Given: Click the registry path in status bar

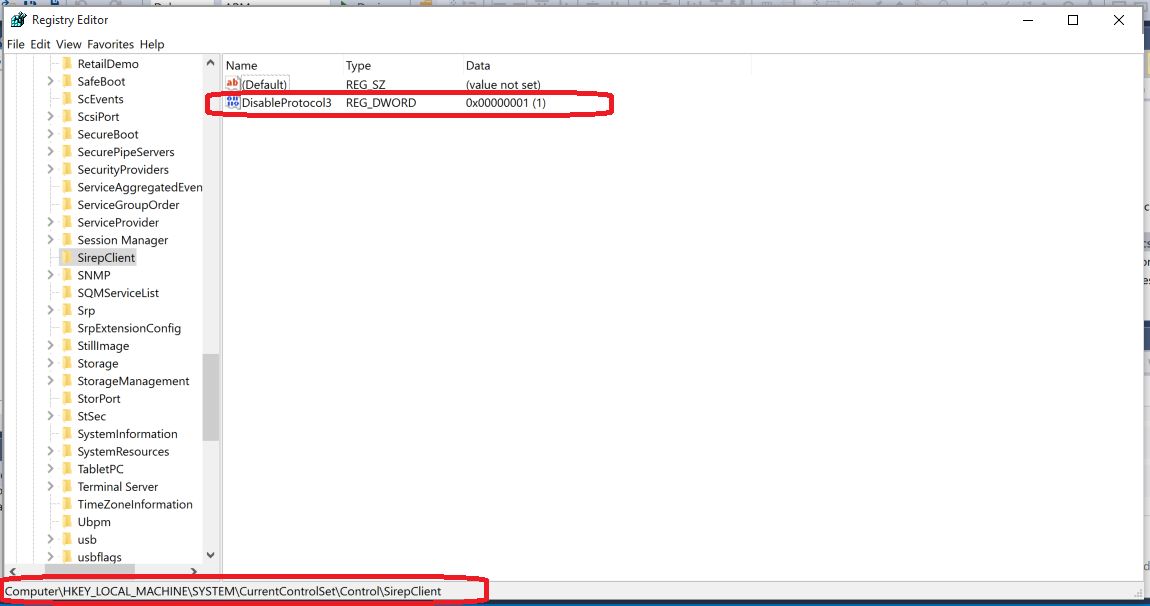Looking at the screenshot, I should 223,591.
